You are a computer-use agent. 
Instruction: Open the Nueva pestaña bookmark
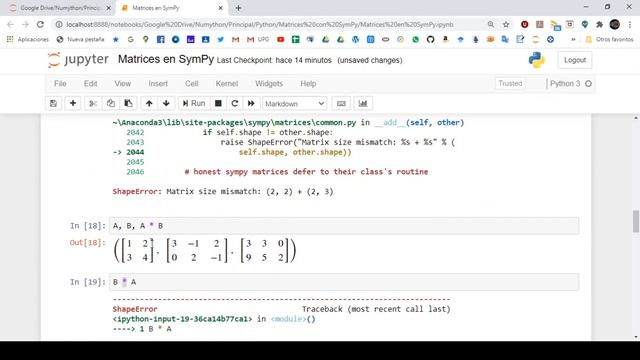(80, 40)
